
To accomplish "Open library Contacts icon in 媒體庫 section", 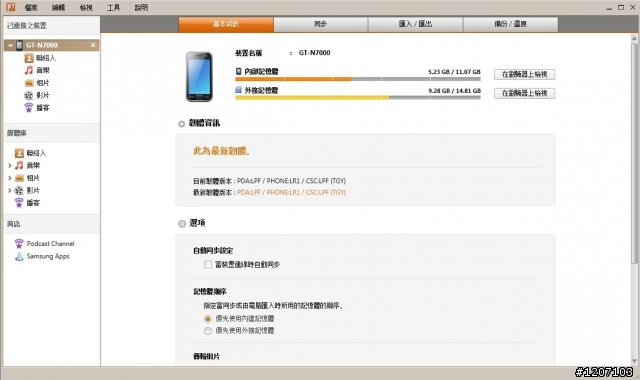I will (19, 153).
